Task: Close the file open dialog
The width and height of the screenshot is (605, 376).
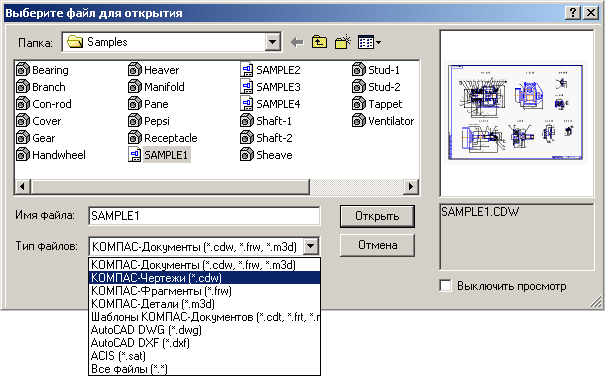Action: coord(591,13)
